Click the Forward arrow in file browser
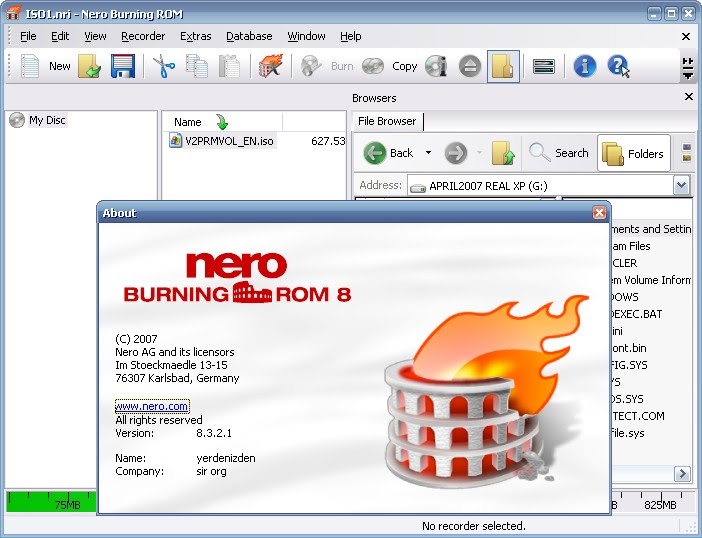This screenshot has width=702, height=538. 456,153
